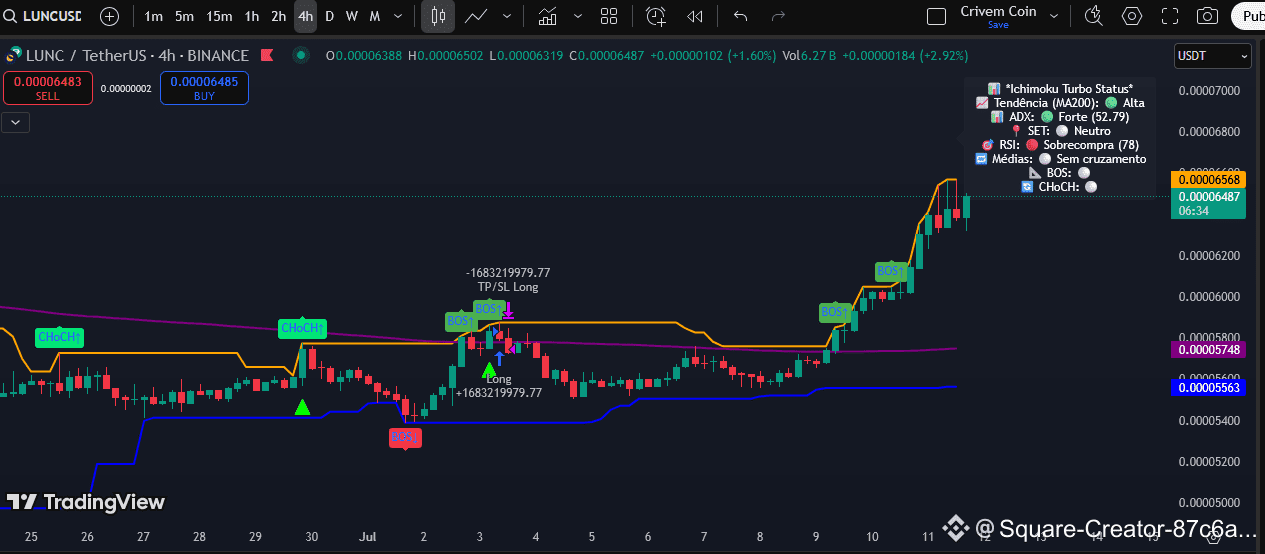Click the orange 0.00006568 price label
Viewport: 1265px width, 554px height.
(1208, 180)
